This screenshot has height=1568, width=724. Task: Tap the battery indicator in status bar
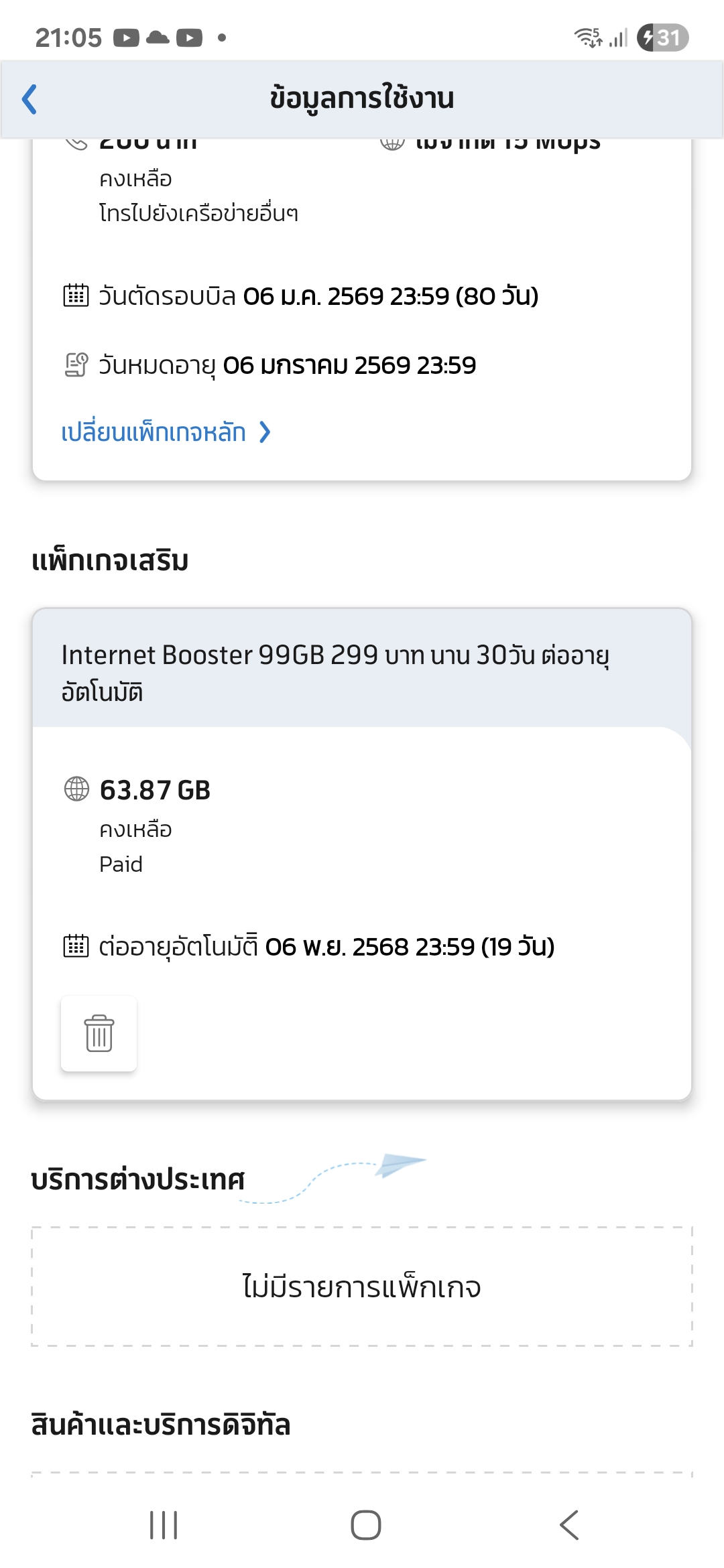click(x=662, y=38)
